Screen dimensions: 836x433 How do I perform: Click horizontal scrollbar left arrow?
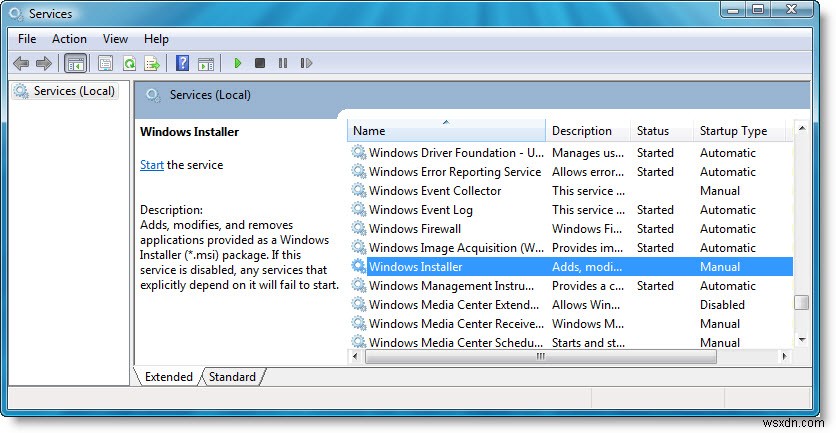click(x=356, y=356)
